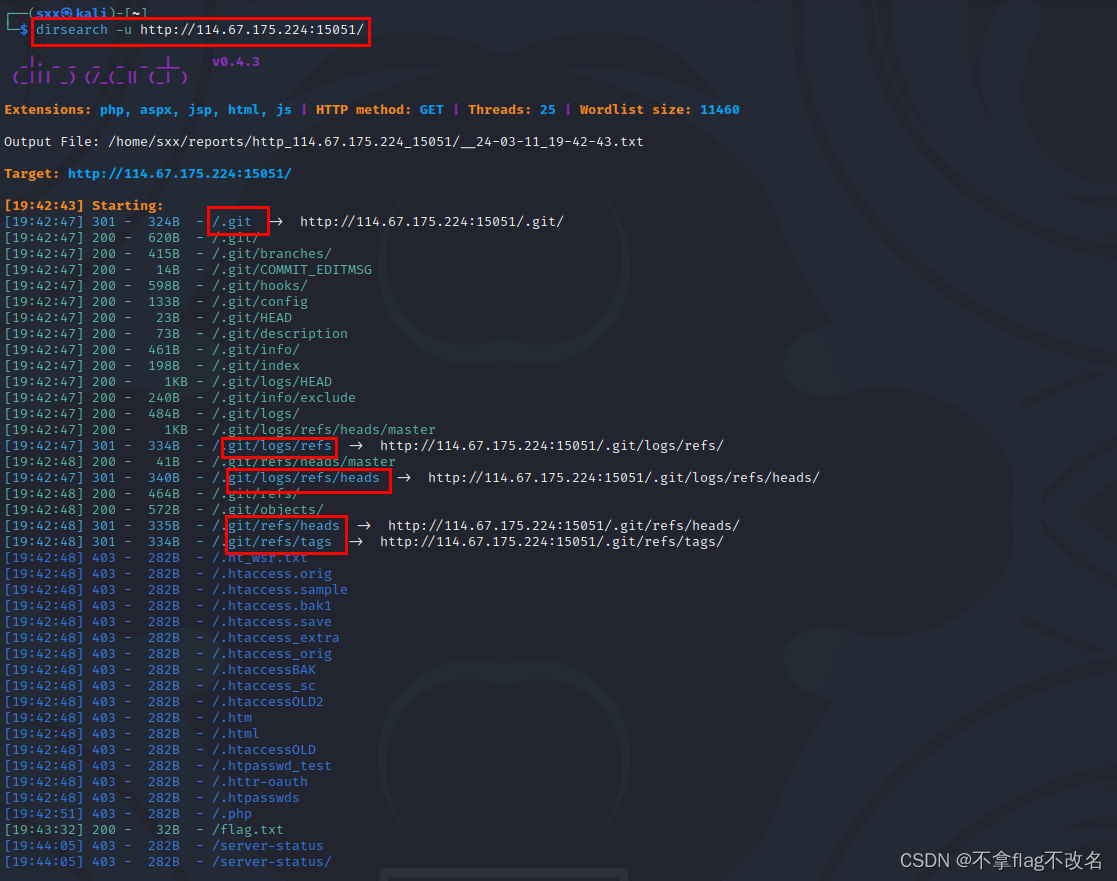Select the /.htaccess_extra path

(276, 638)
